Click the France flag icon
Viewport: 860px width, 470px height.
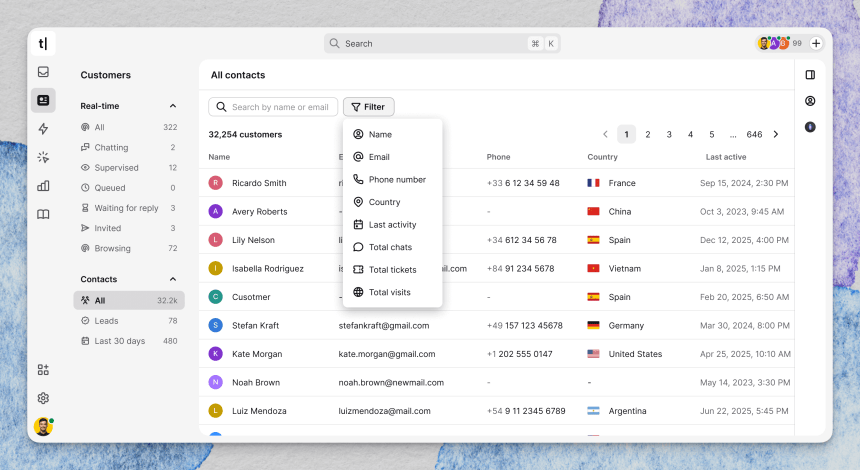point(593,183)
